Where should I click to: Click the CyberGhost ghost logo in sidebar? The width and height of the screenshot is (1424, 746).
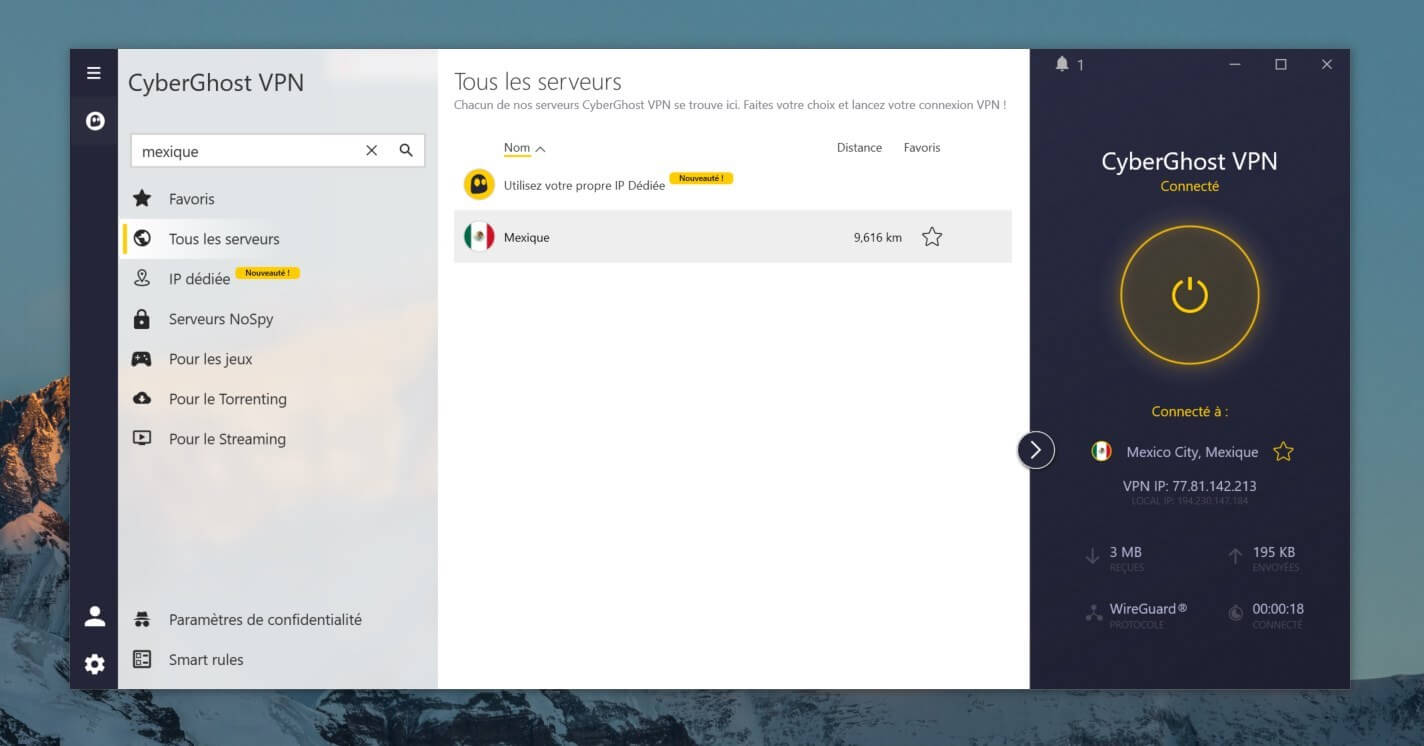(95, 121)
